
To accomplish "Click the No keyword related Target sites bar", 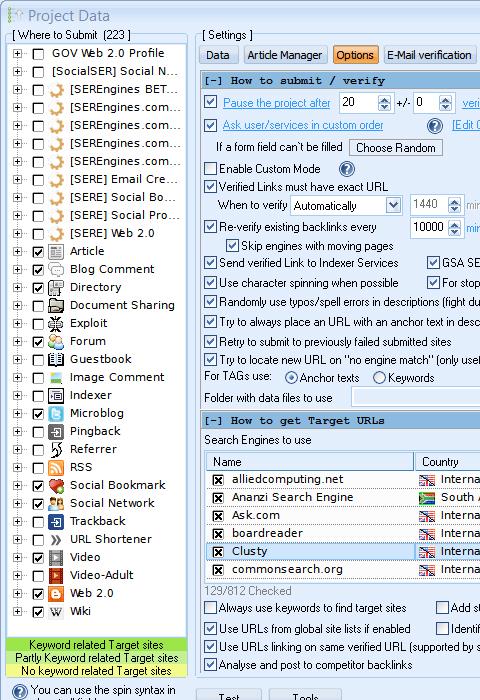I will click(x=96, y=671).
